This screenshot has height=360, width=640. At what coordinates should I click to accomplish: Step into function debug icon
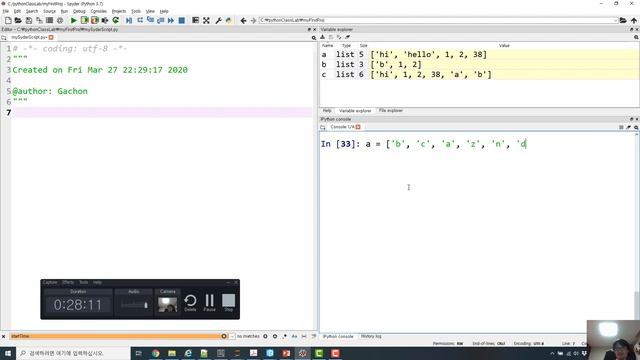click(x=150, y=20)
